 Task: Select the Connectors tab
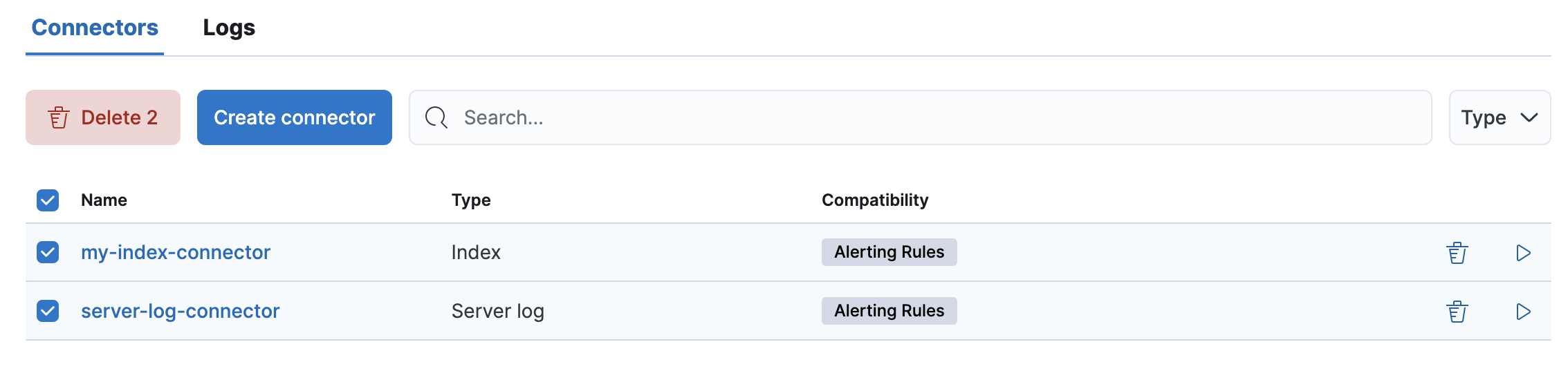point(95,28)
